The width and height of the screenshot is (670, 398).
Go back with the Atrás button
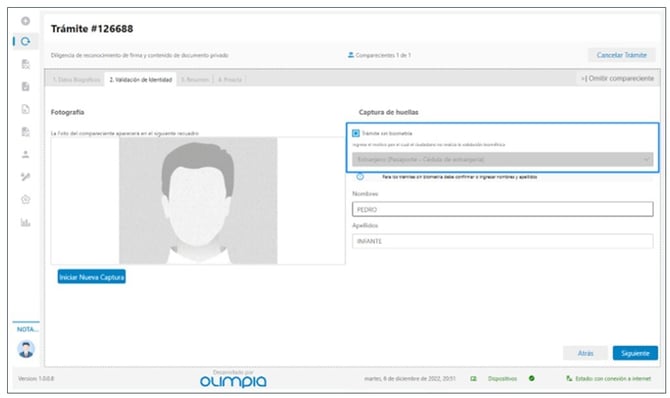click(x=585, y=353)
